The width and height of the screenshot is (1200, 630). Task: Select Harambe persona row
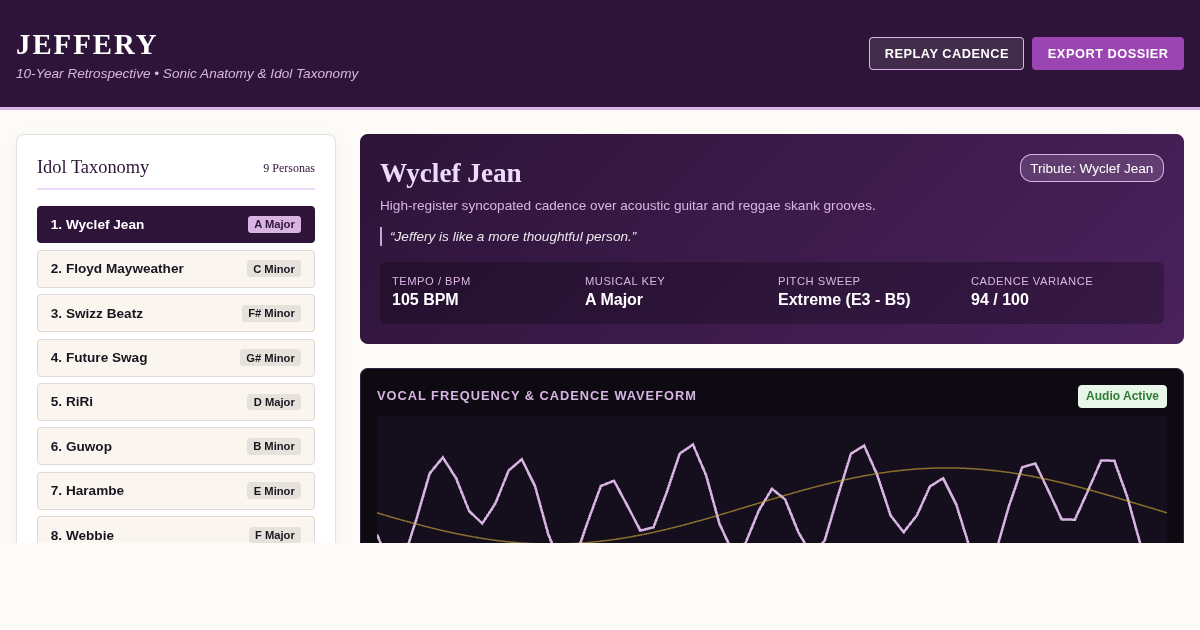click(176, 491)
